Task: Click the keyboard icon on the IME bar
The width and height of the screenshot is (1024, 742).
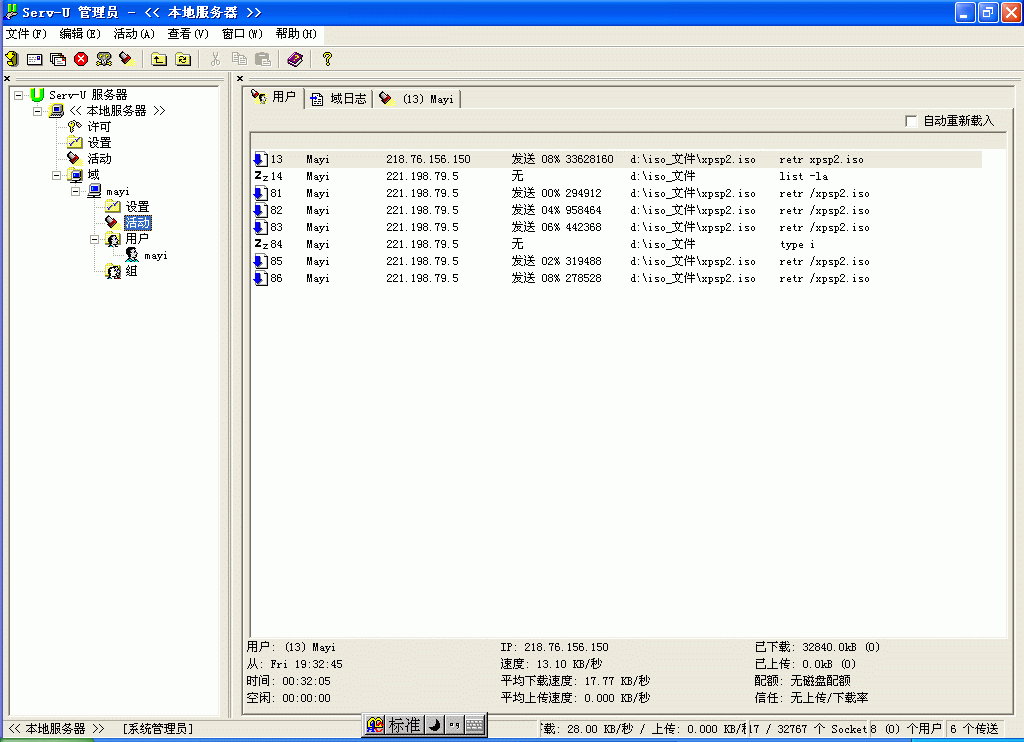Action: coord(475,725)
